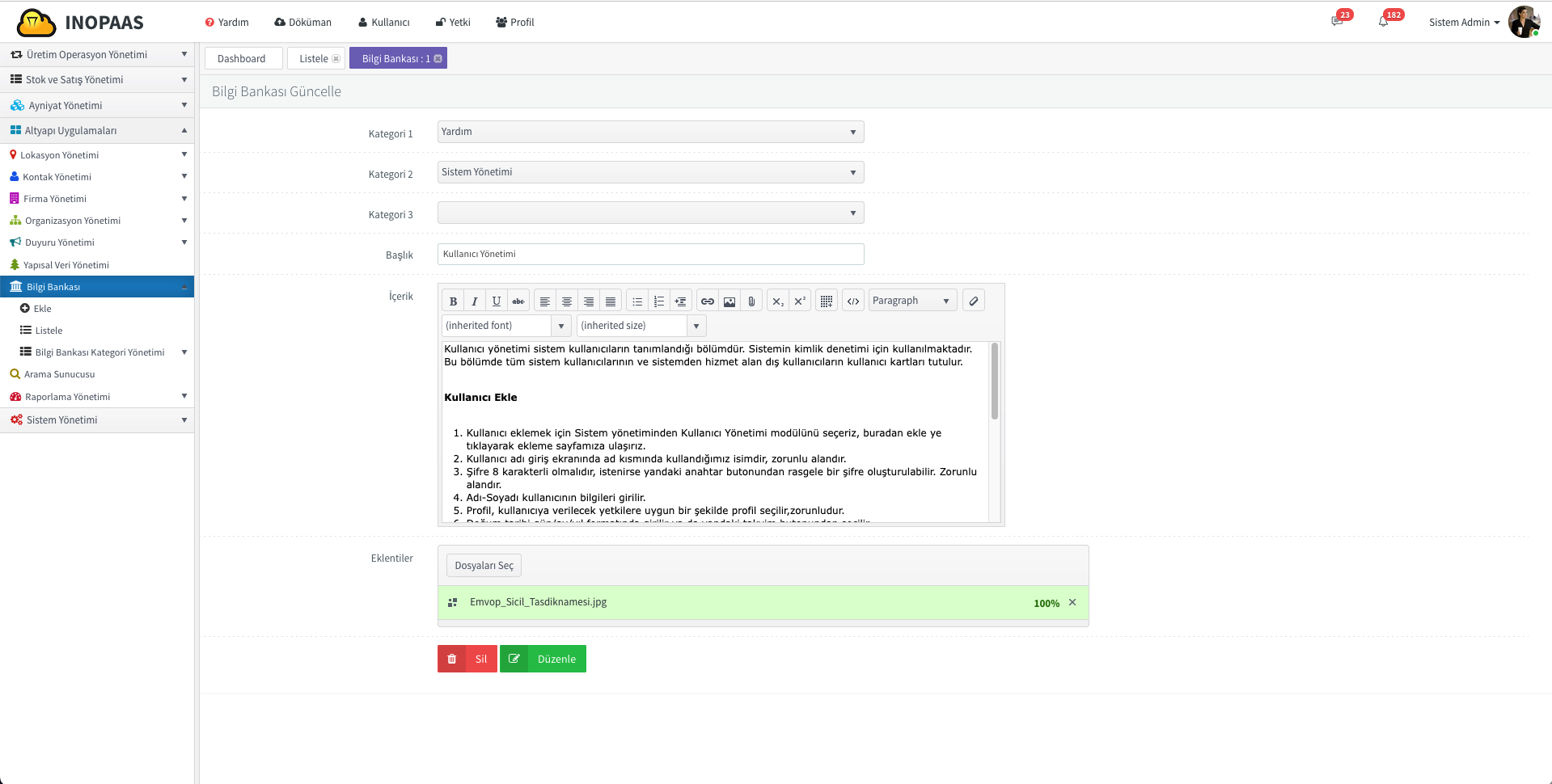Expand Stok ve Satış Yönetimi section

click(97, 79)
